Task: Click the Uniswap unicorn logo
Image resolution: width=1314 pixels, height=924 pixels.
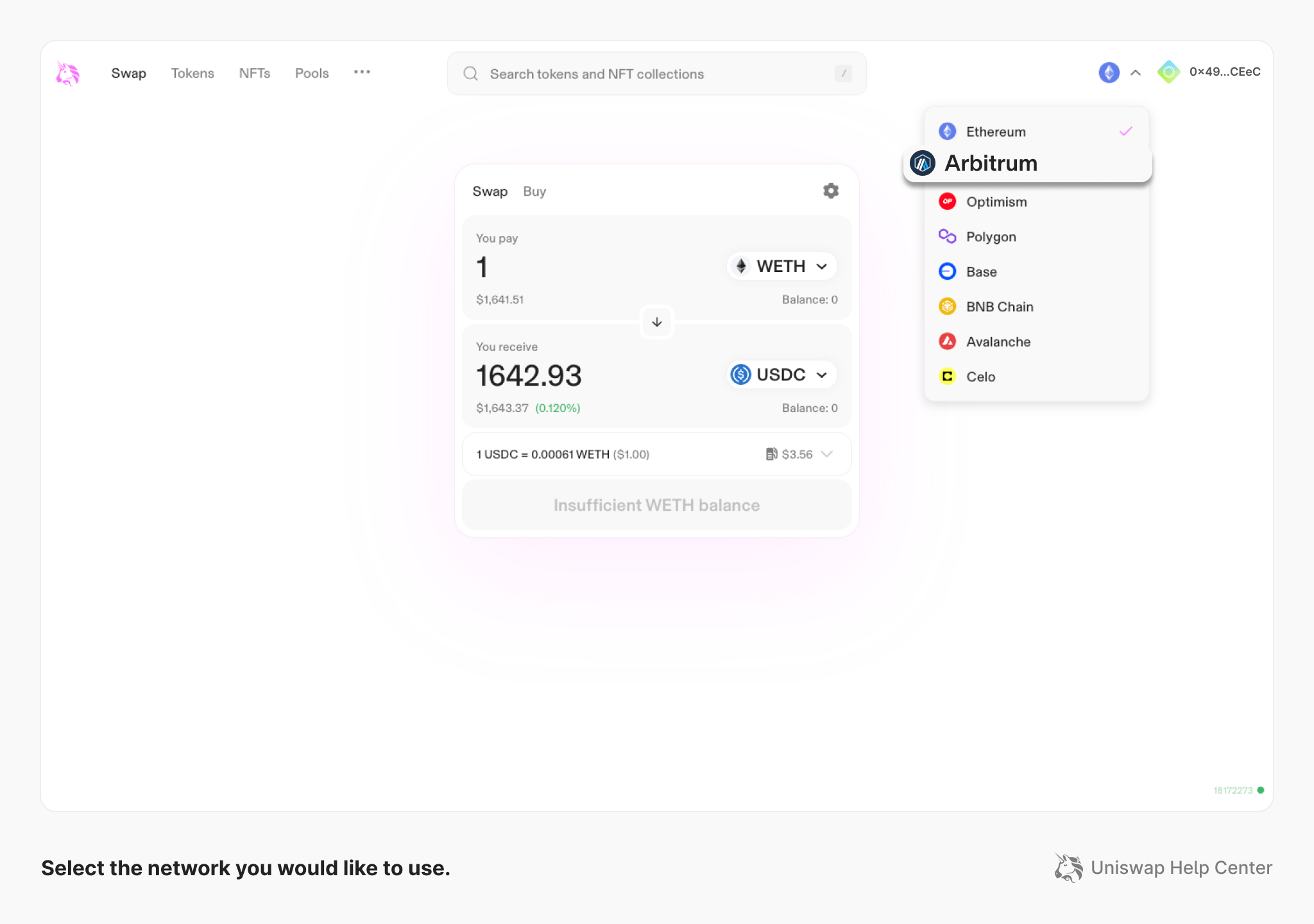Action: [x=67, y=73]
